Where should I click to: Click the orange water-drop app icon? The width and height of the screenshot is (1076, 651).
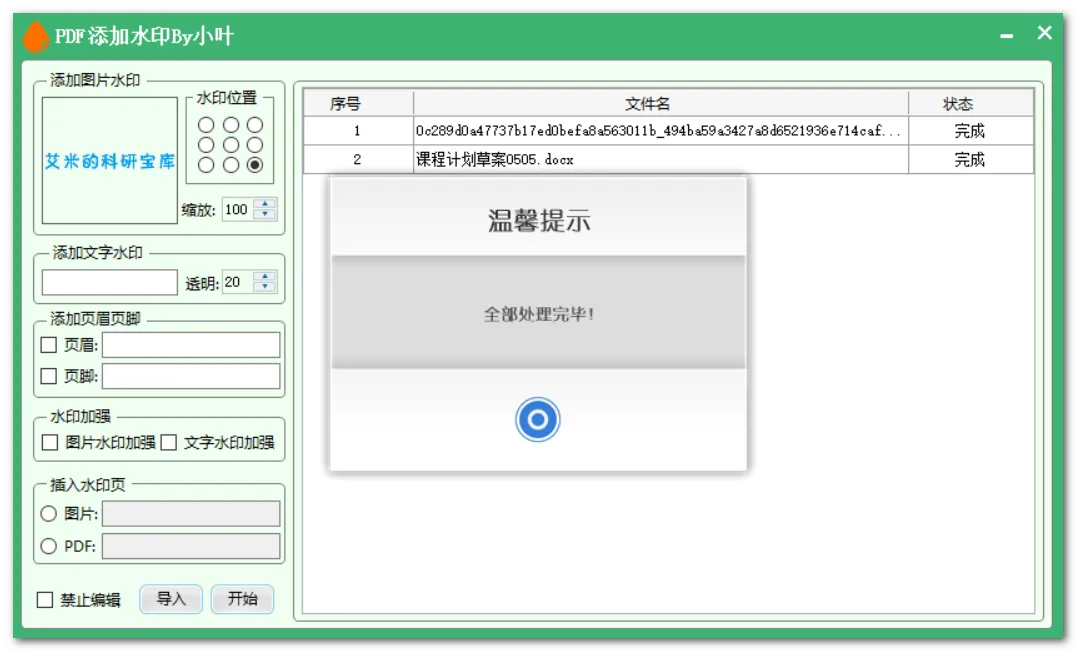[36, 36]
